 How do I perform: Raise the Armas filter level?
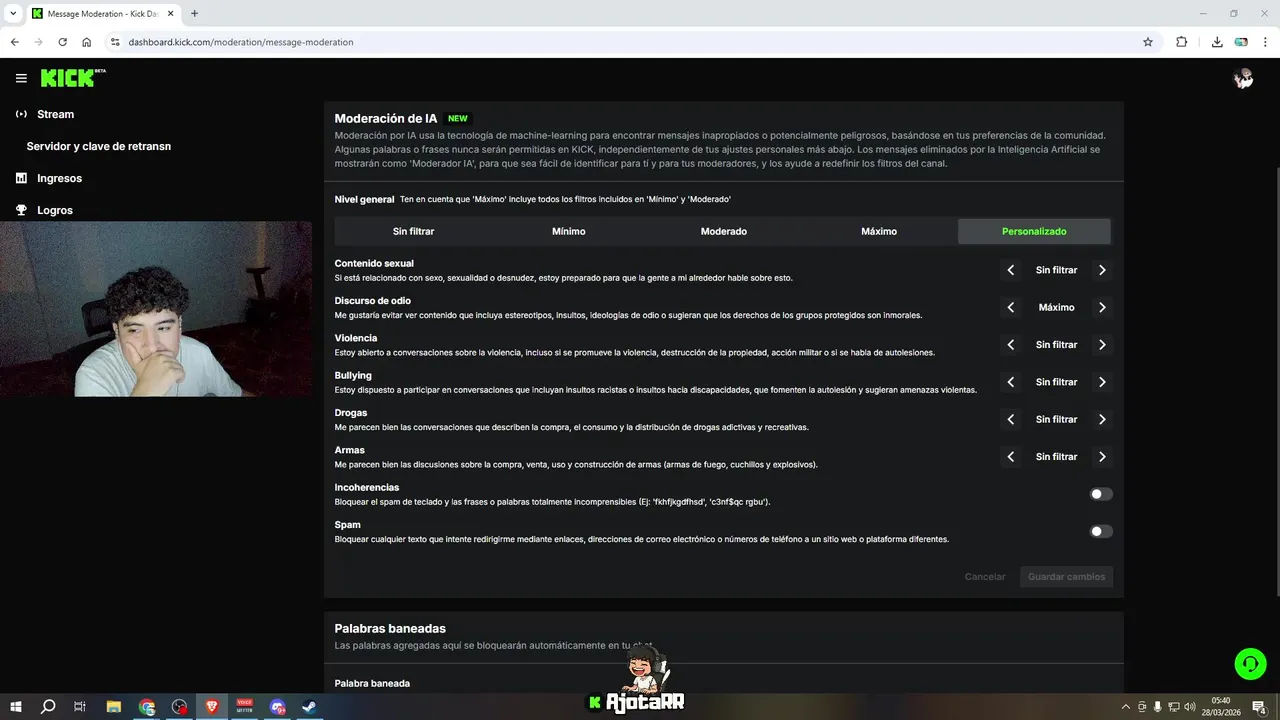pyautogui.click(x=1102, y=456)
